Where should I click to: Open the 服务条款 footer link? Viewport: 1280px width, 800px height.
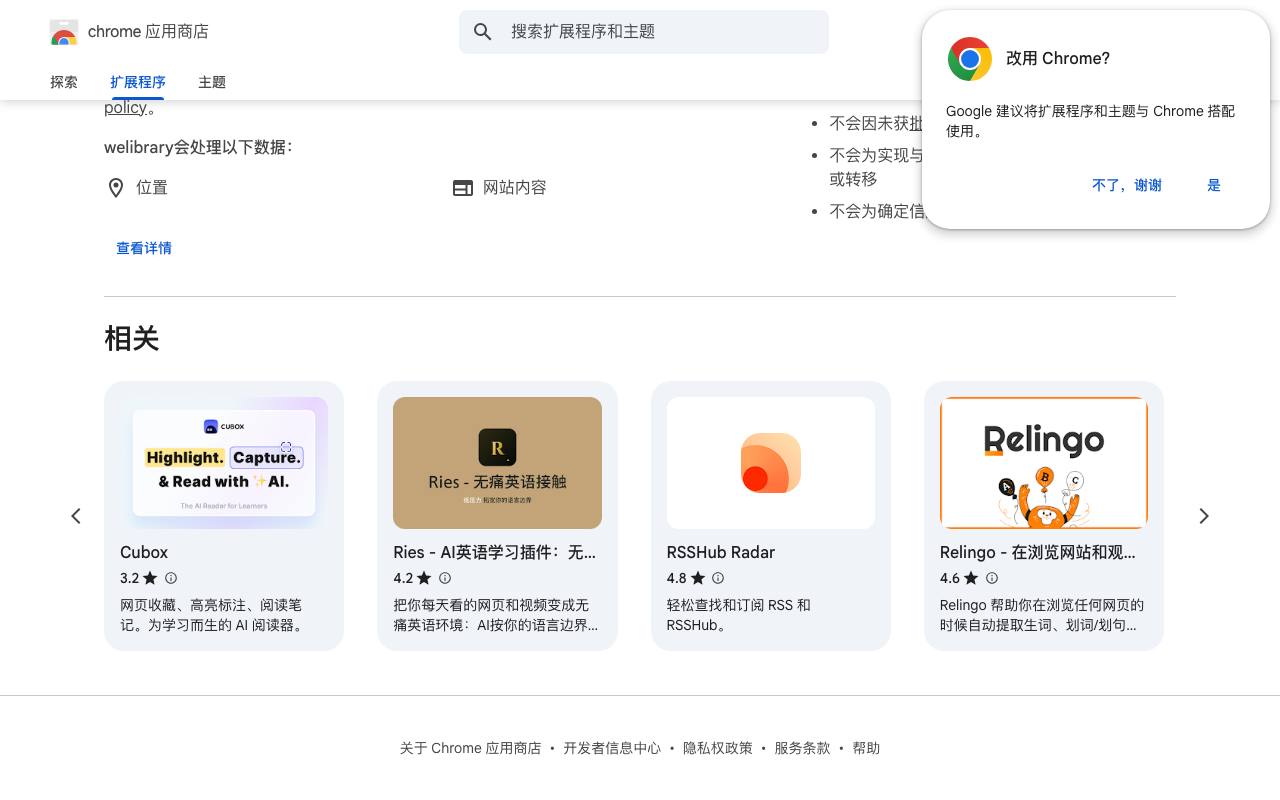(802, 748)
